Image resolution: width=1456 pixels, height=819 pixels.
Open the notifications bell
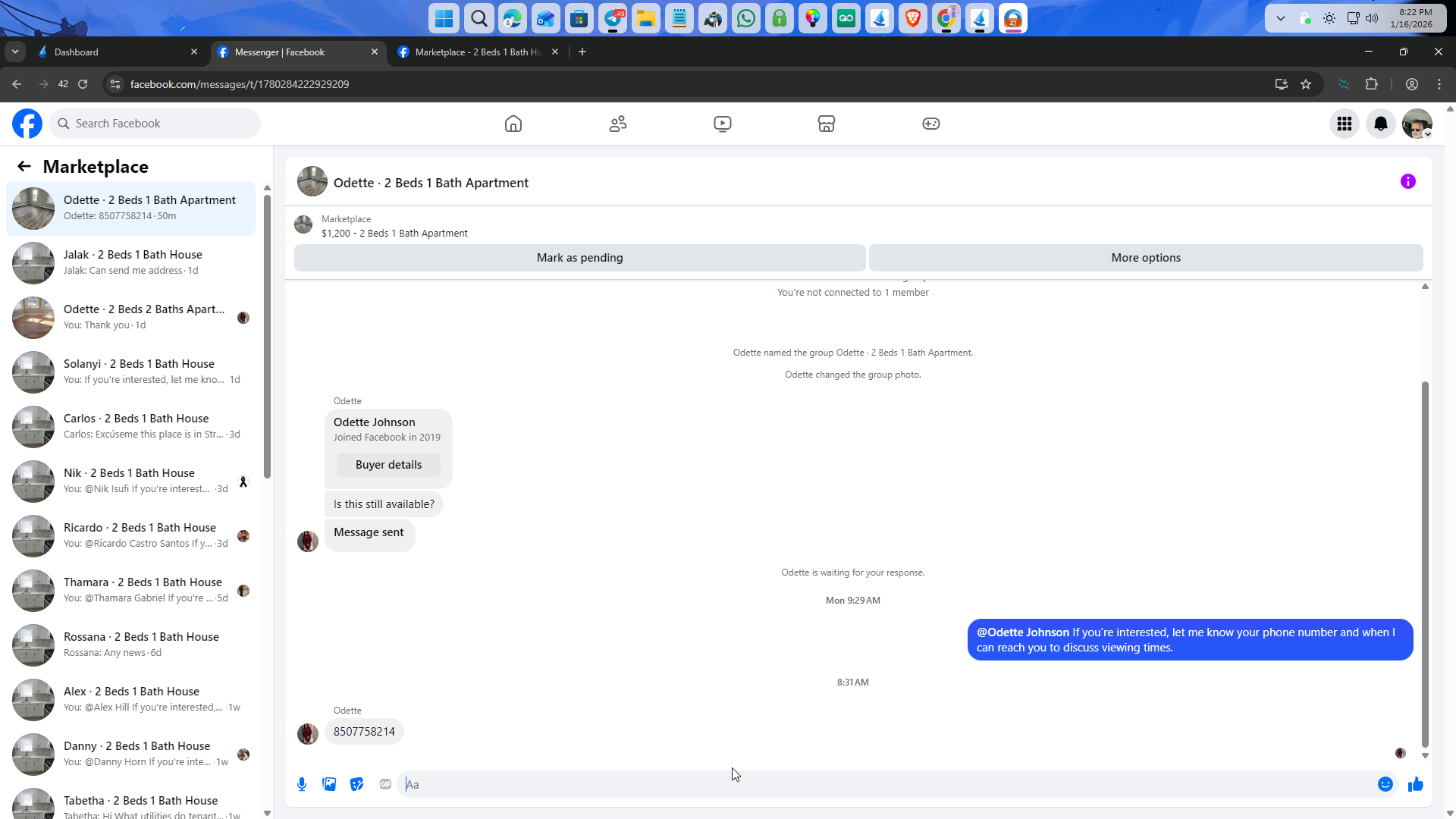pos(1380,124)
